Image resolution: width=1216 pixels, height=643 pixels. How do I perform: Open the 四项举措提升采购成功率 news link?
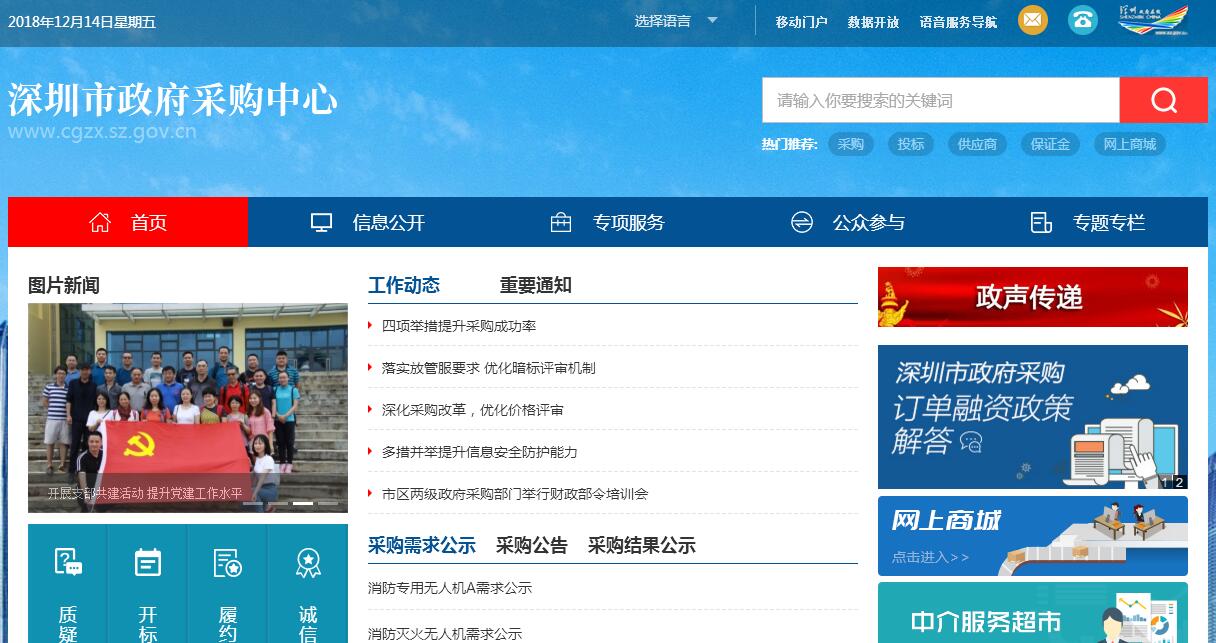click(x=459, y=326)
